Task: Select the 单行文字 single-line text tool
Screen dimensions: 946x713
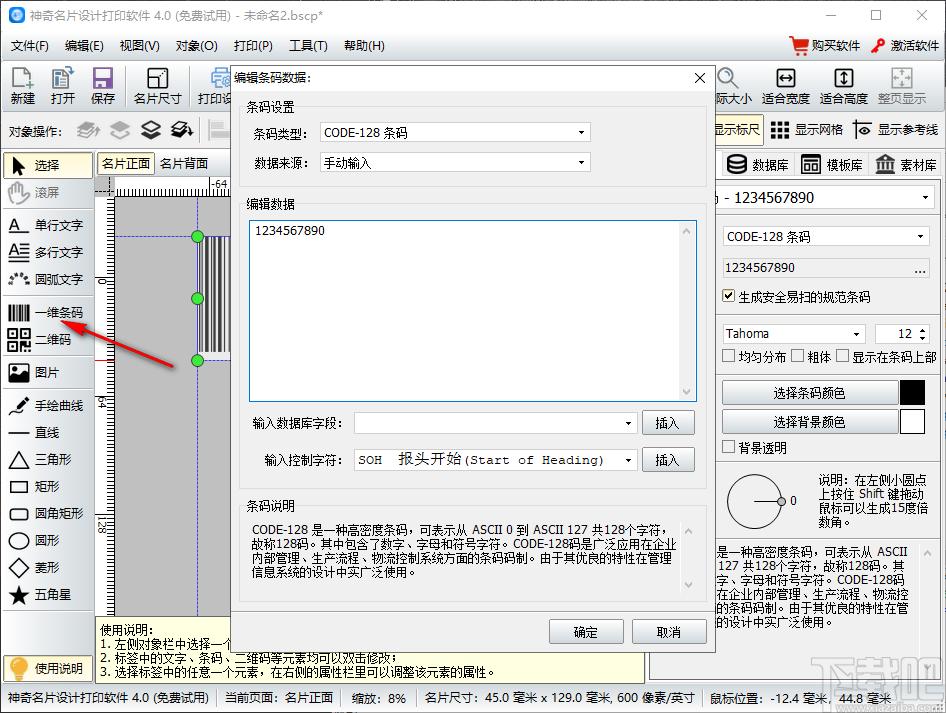Action: pyautogui.click(x=48, y=225)
